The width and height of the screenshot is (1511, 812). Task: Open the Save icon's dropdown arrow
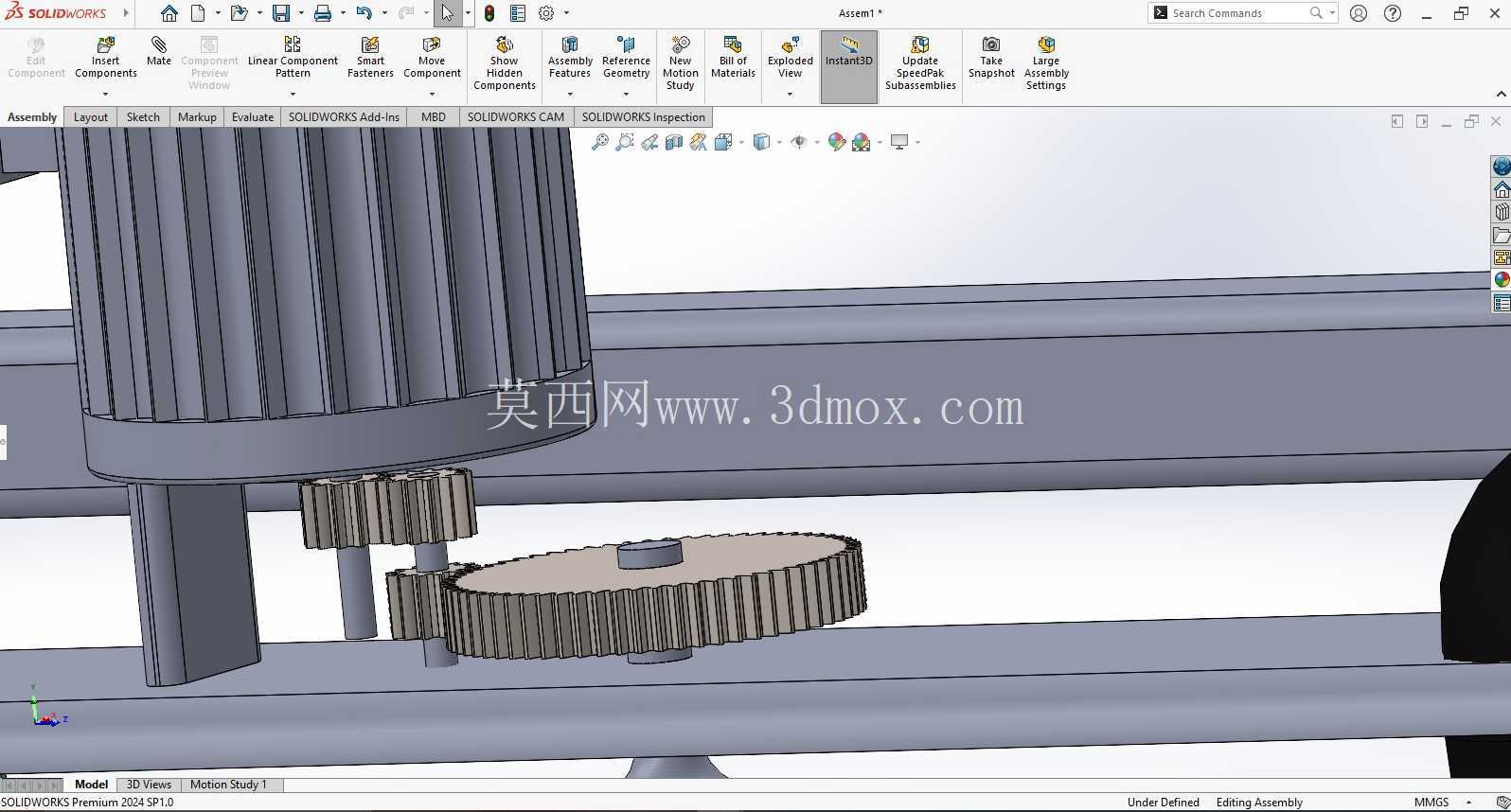click(301, 13)
